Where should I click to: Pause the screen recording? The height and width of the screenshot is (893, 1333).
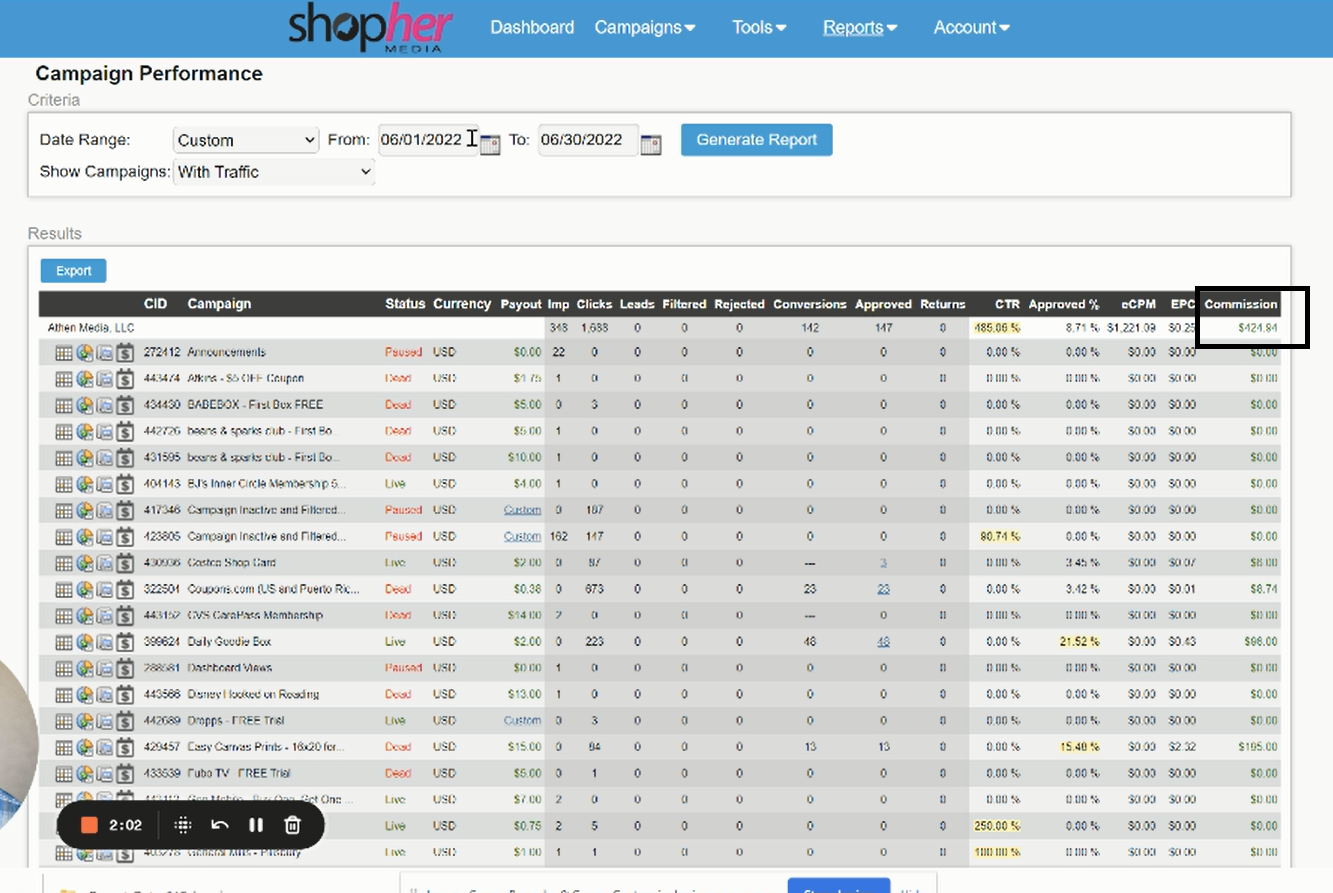[x=256, y=825]
